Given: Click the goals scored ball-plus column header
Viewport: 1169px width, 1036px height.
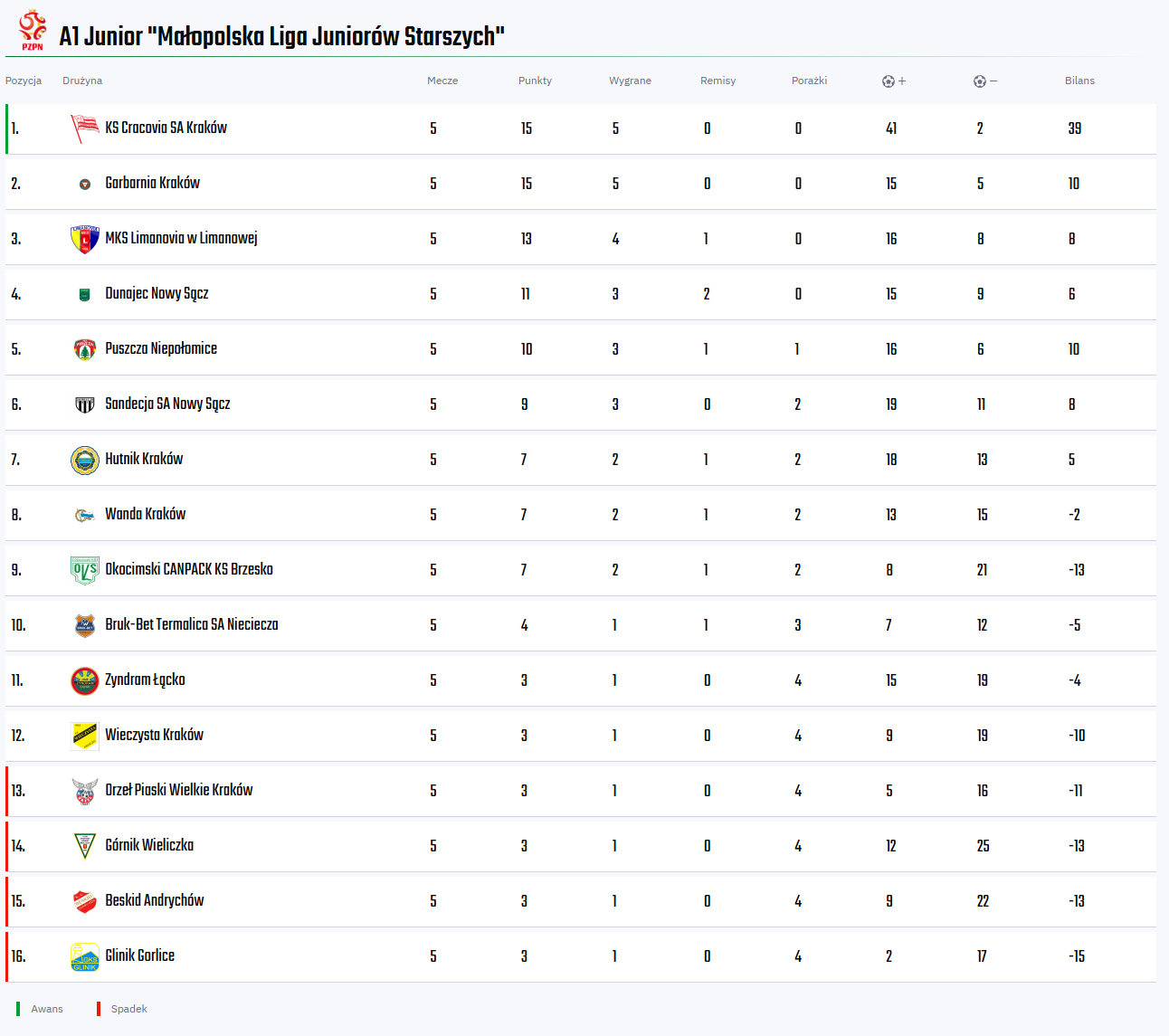Looking at the screenshot, I should (x=894, y=81).
